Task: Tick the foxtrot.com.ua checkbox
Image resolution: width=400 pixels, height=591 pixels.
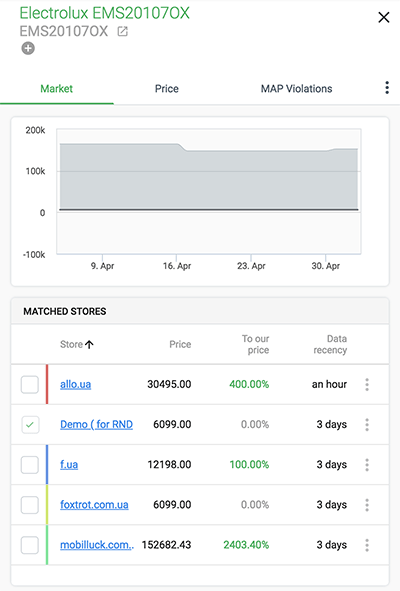Action: click(30, 505)
